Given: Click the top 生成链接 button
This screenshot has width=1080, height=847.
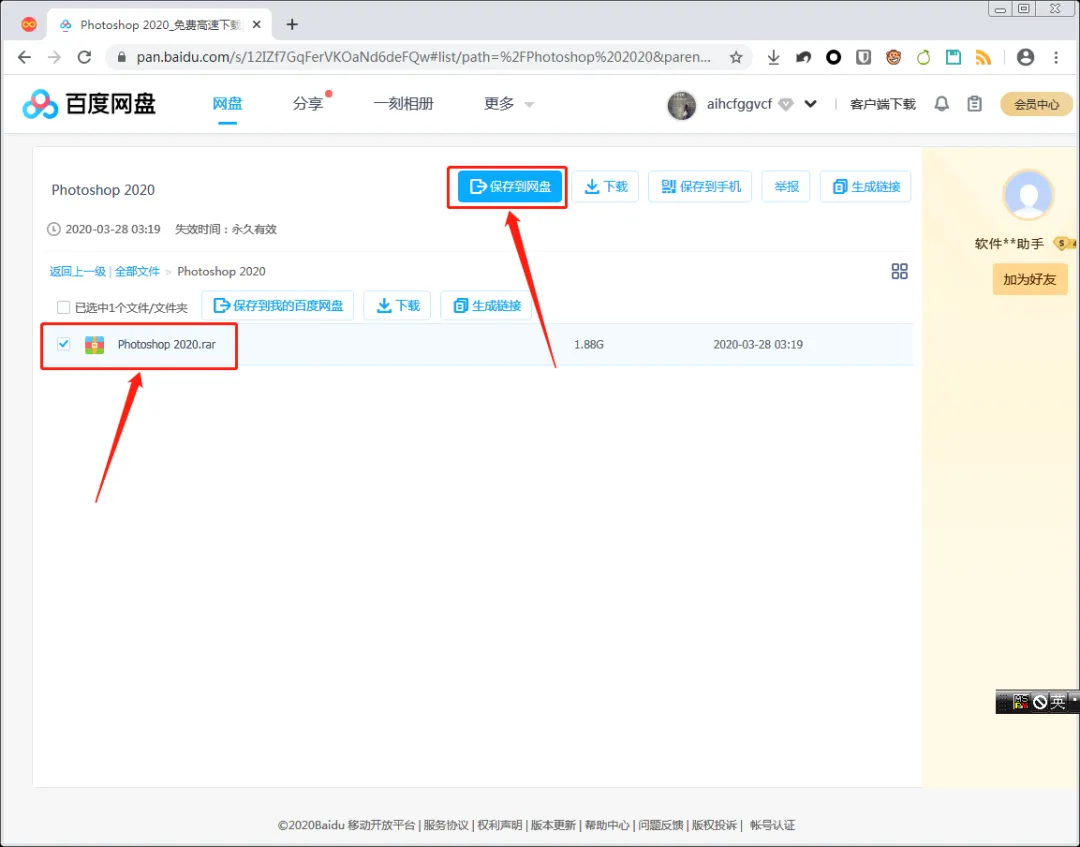Looking at the screenshot, I should tap(866, 187).
